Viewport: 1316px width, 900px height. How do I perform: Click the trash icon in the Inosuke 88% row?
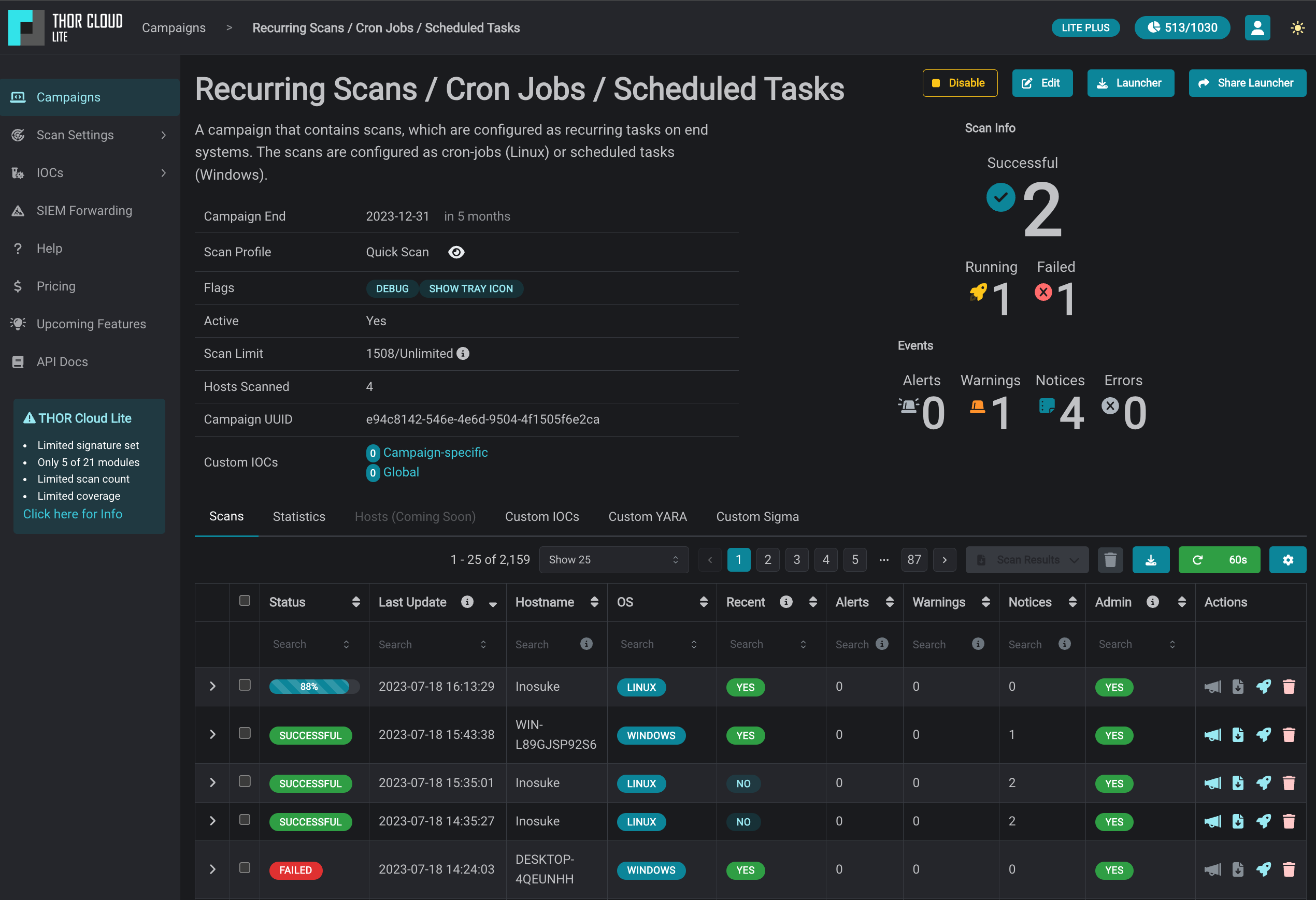click(x=1289, y=687)
